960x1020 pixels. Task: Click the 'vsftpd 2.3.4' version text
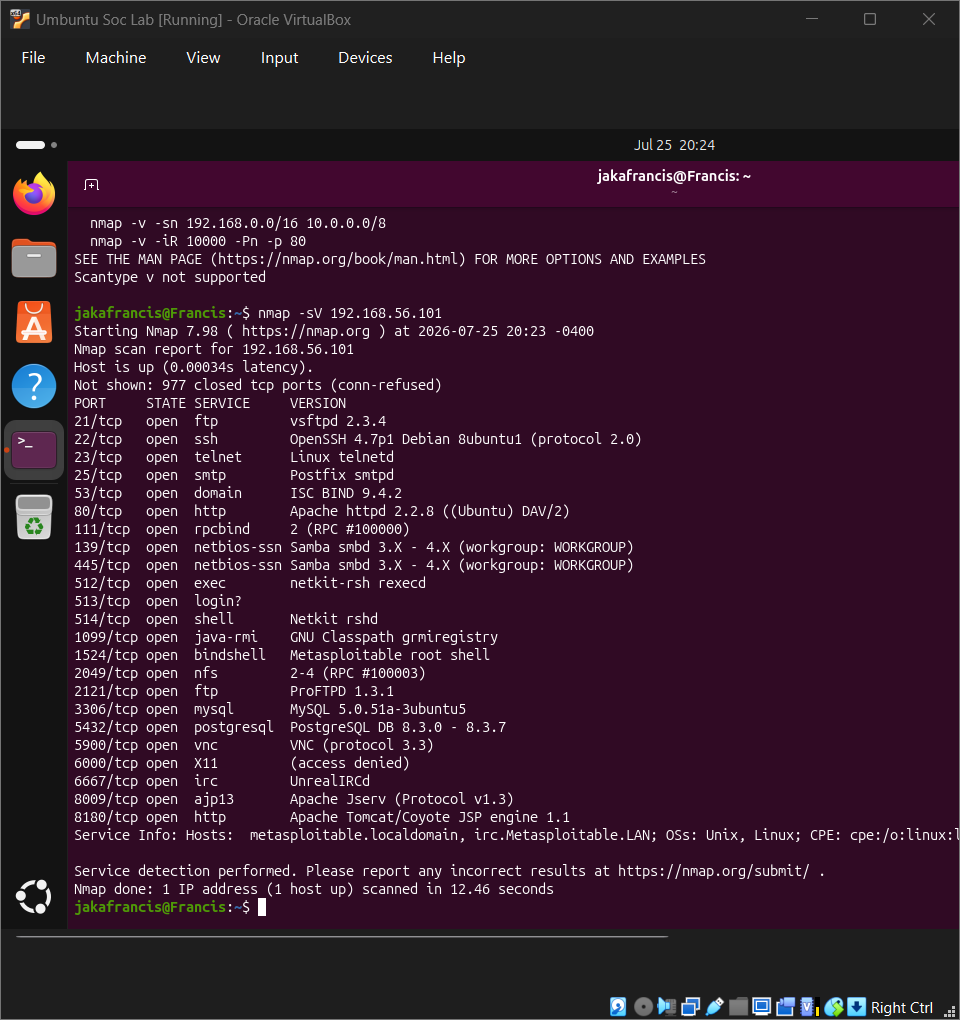(338, 421)
